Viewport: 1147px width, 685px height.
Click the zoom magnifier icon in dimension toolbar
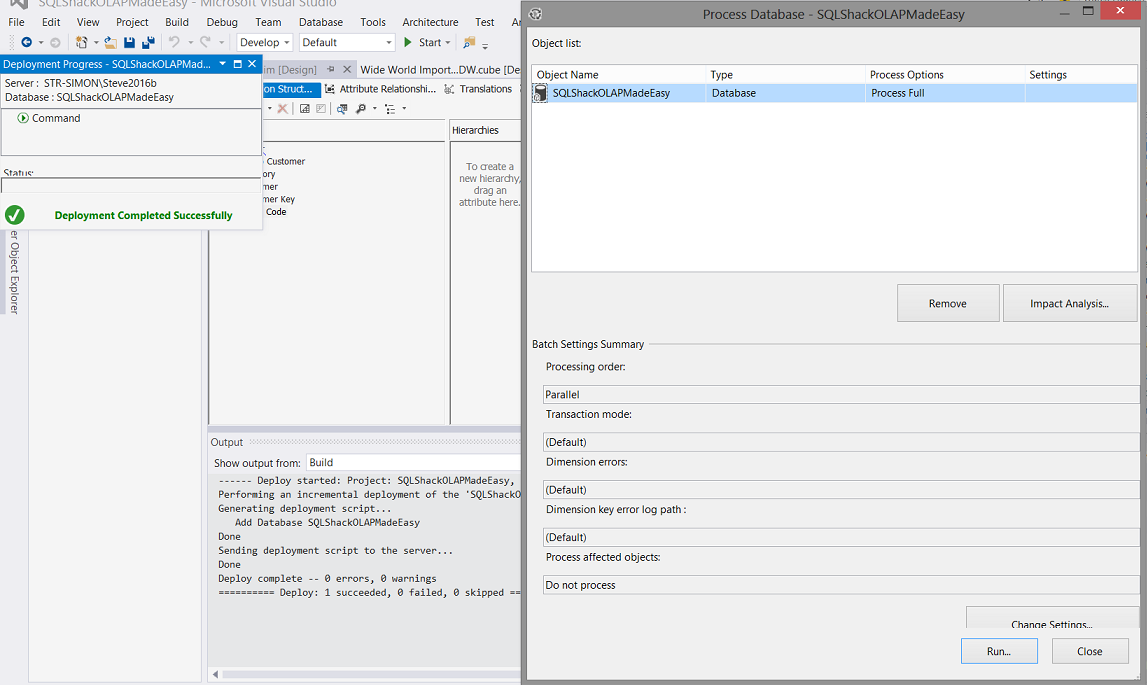point(361,109)
